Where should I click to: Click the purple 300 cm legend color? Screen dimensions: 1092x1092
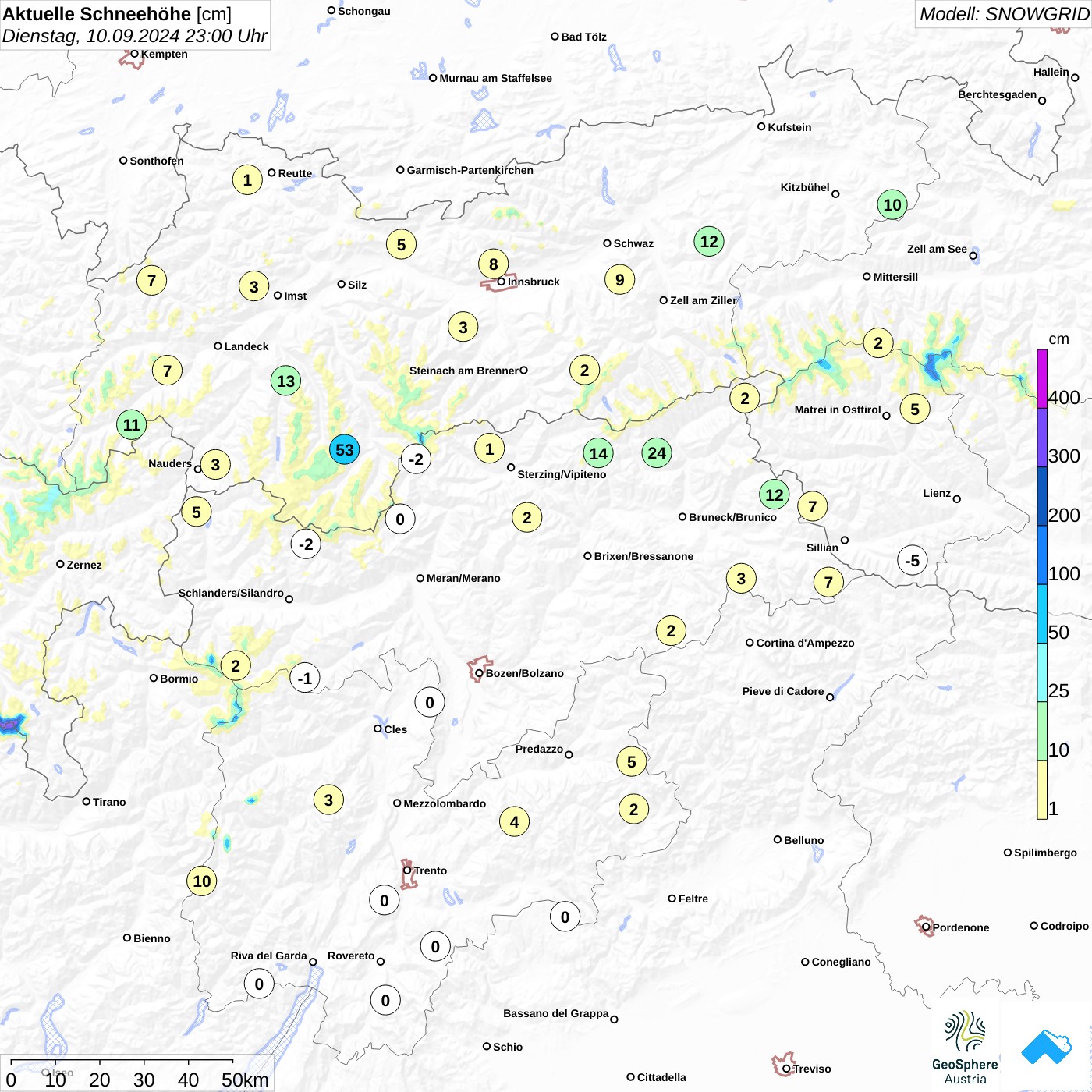[1041, 437]
